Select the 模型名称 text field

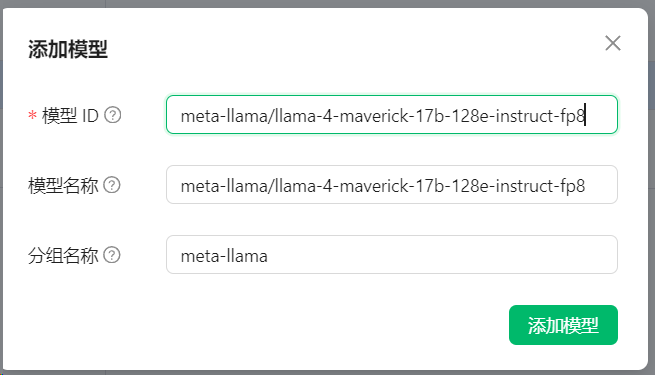pos(392,185)
